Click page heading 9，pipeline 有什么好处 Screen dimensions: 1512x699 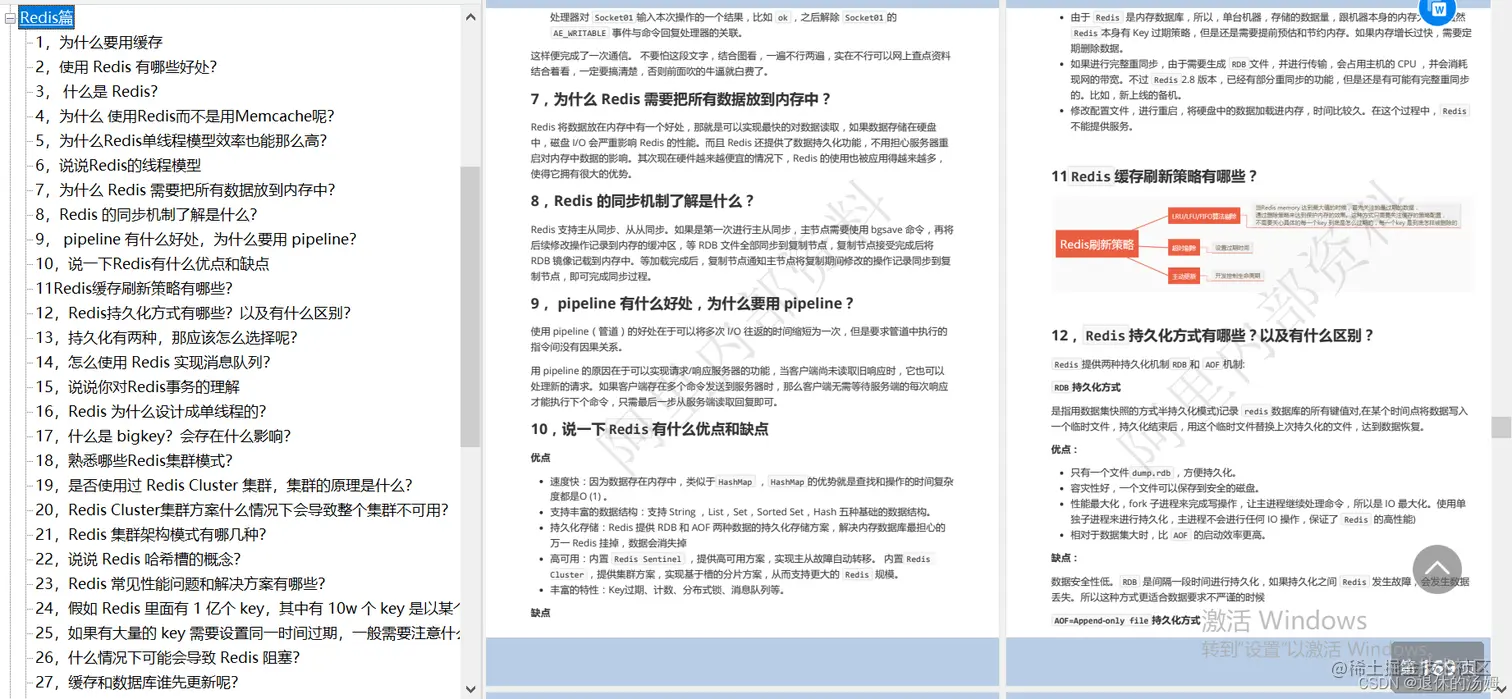(x=692, y=303)
